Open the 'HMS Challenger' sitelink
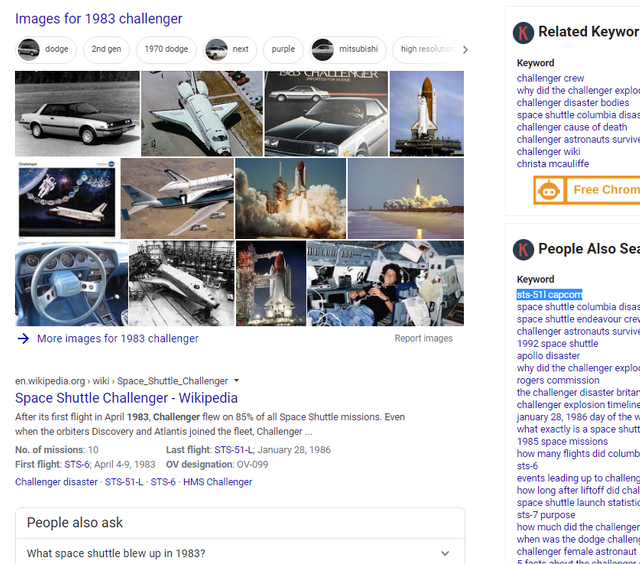The height and width of the screenshot is (564, 640). click(x=218, y=482)
